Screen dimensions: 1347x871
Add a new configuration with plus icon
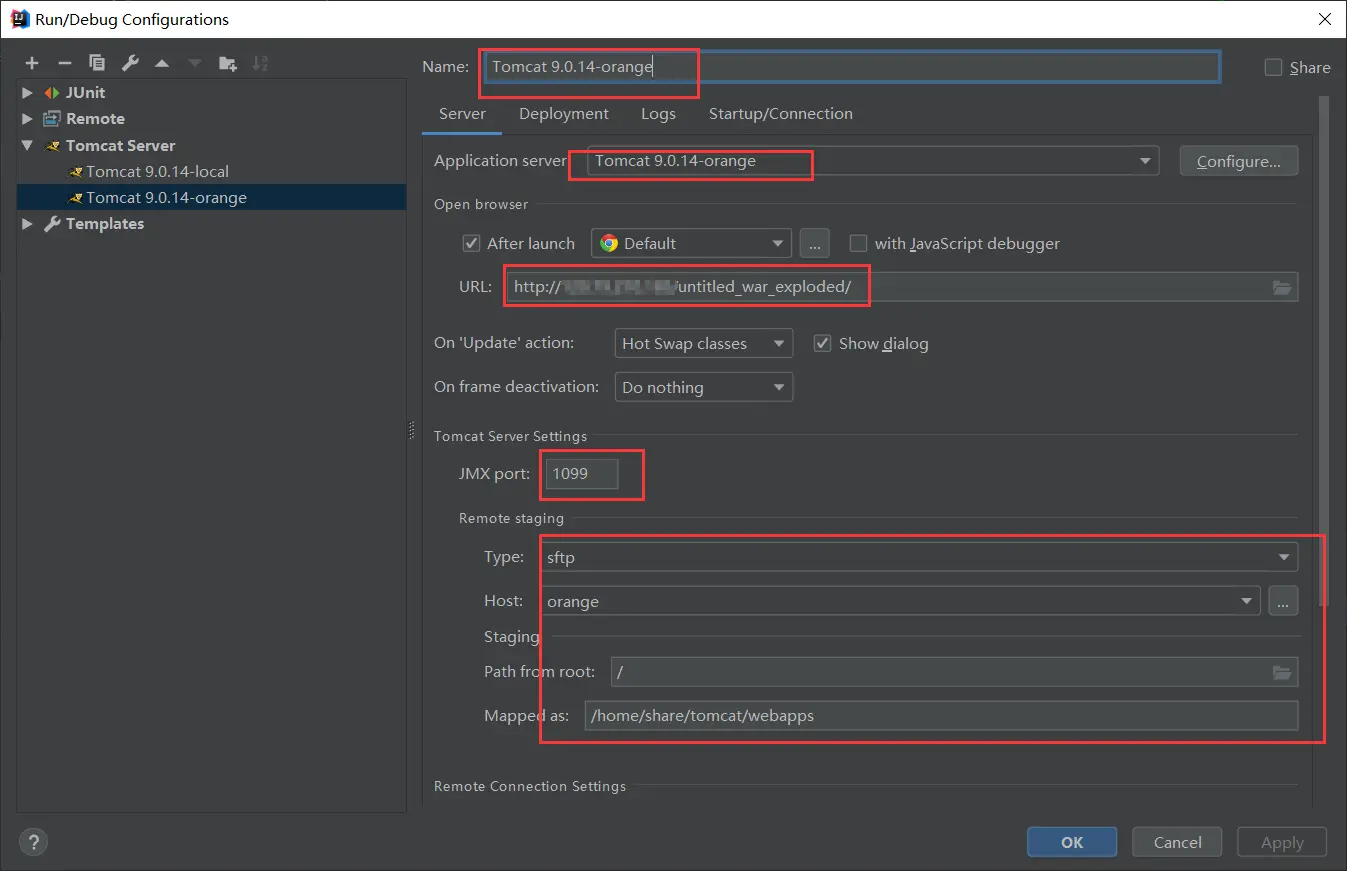pos(32,63)
